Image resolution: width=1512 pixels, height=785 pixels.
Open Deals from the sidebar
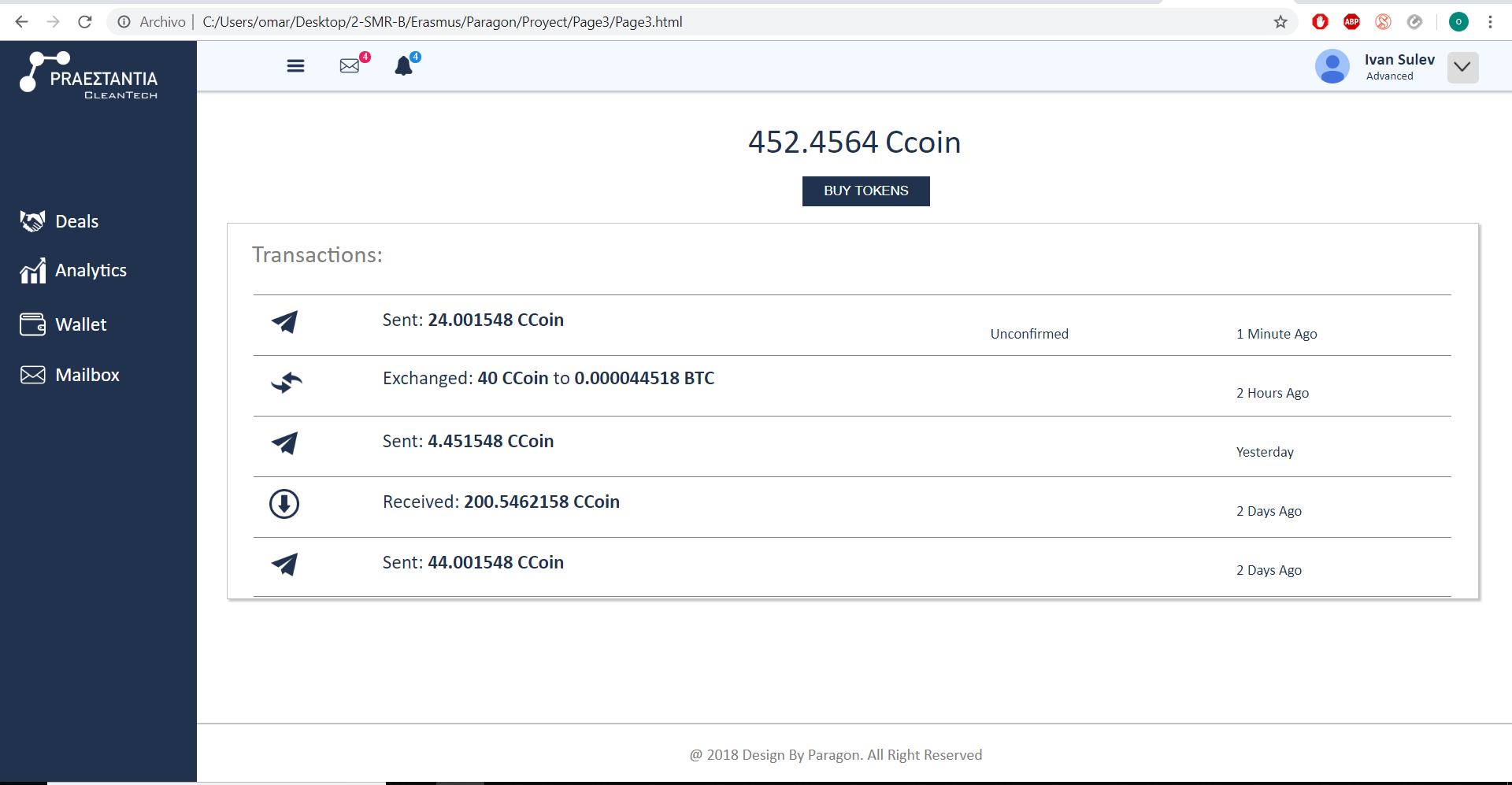[x=76, y=222]
